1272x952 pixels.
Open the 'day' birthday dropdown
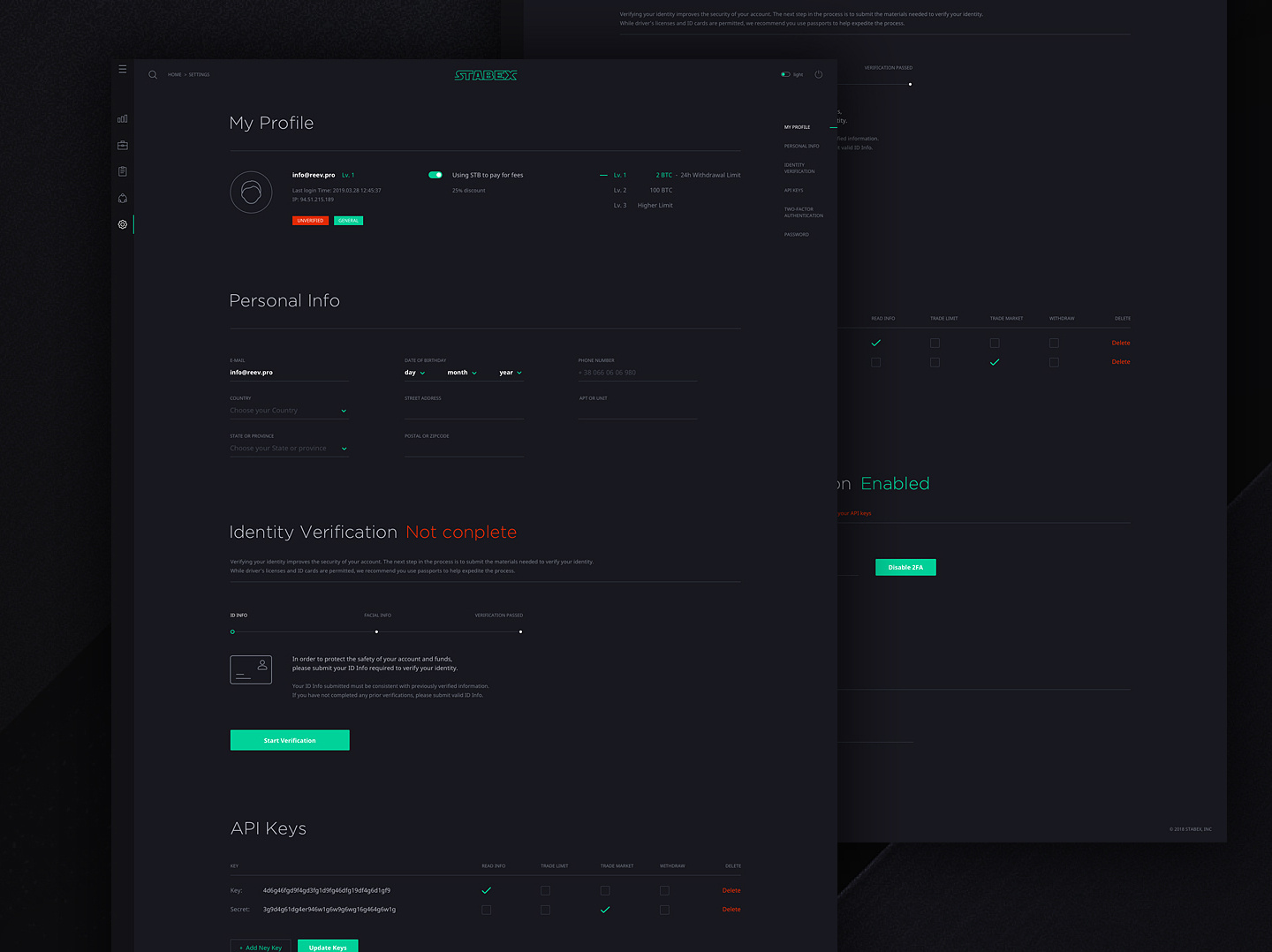[x=414, y=372]
